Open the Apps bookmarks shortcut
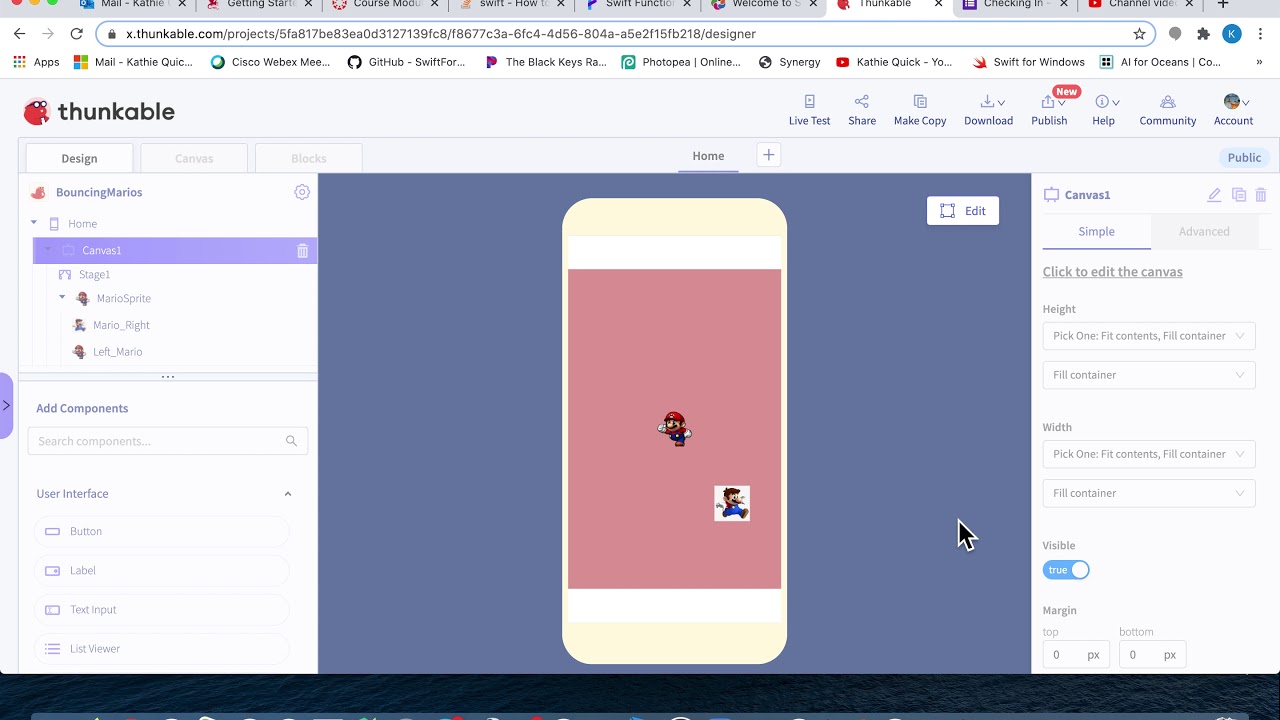The height and width of the screenshot is (720, 1280). [x=36, y=62]
